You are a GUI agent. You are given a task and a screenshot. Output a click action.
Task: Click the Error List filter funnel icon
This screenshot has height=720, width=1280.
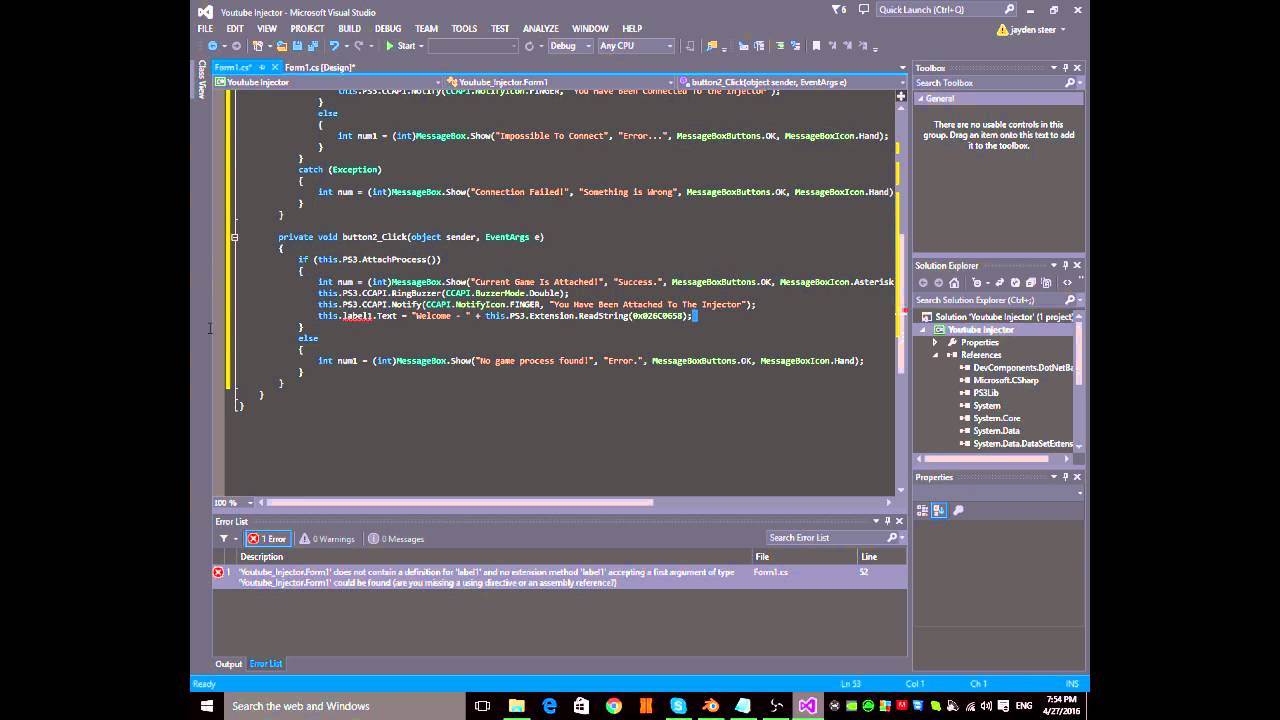pos(224,538)
